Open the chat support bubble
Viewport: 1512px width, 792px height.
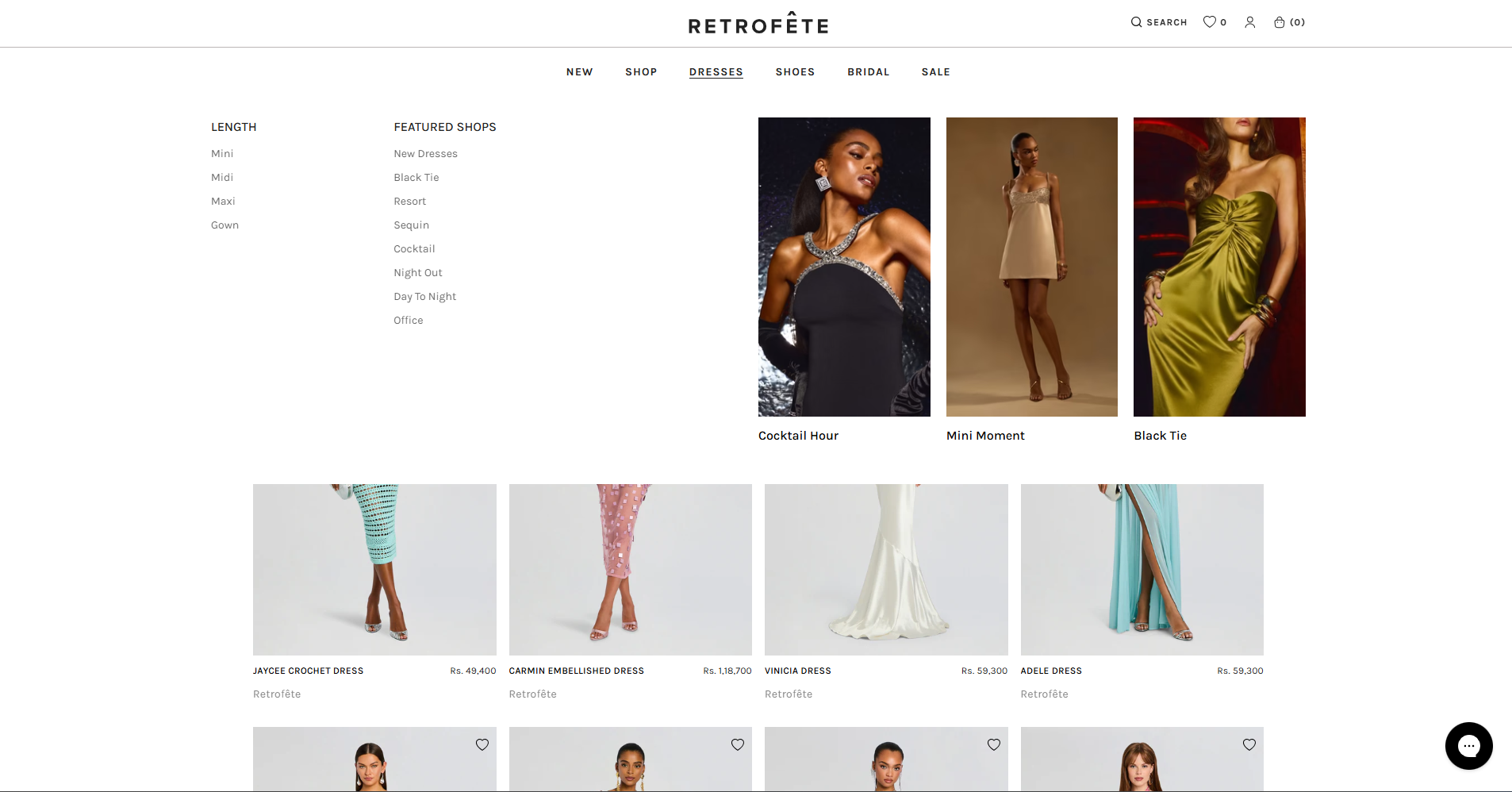pos(1469,746)
